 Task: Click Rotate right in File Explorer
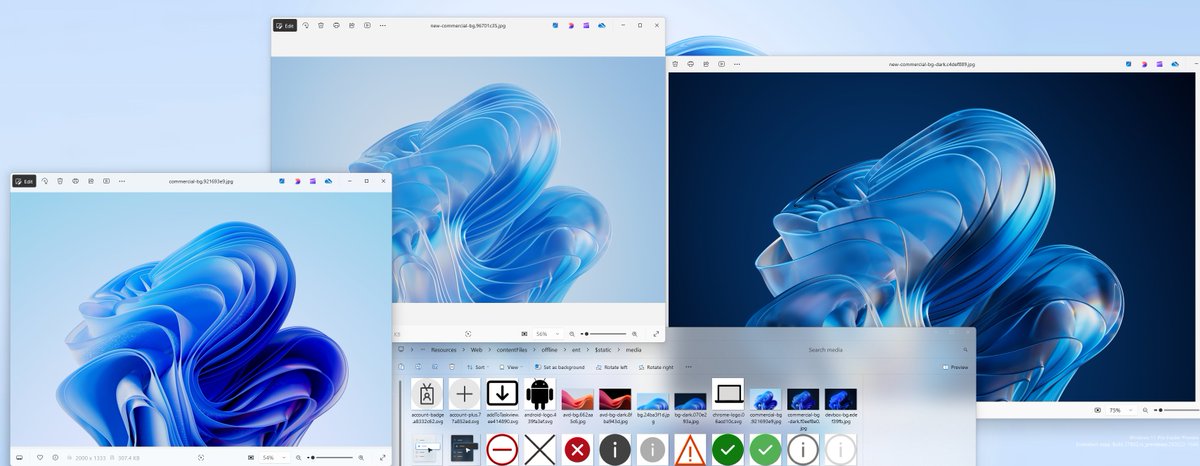pos(654,367)
